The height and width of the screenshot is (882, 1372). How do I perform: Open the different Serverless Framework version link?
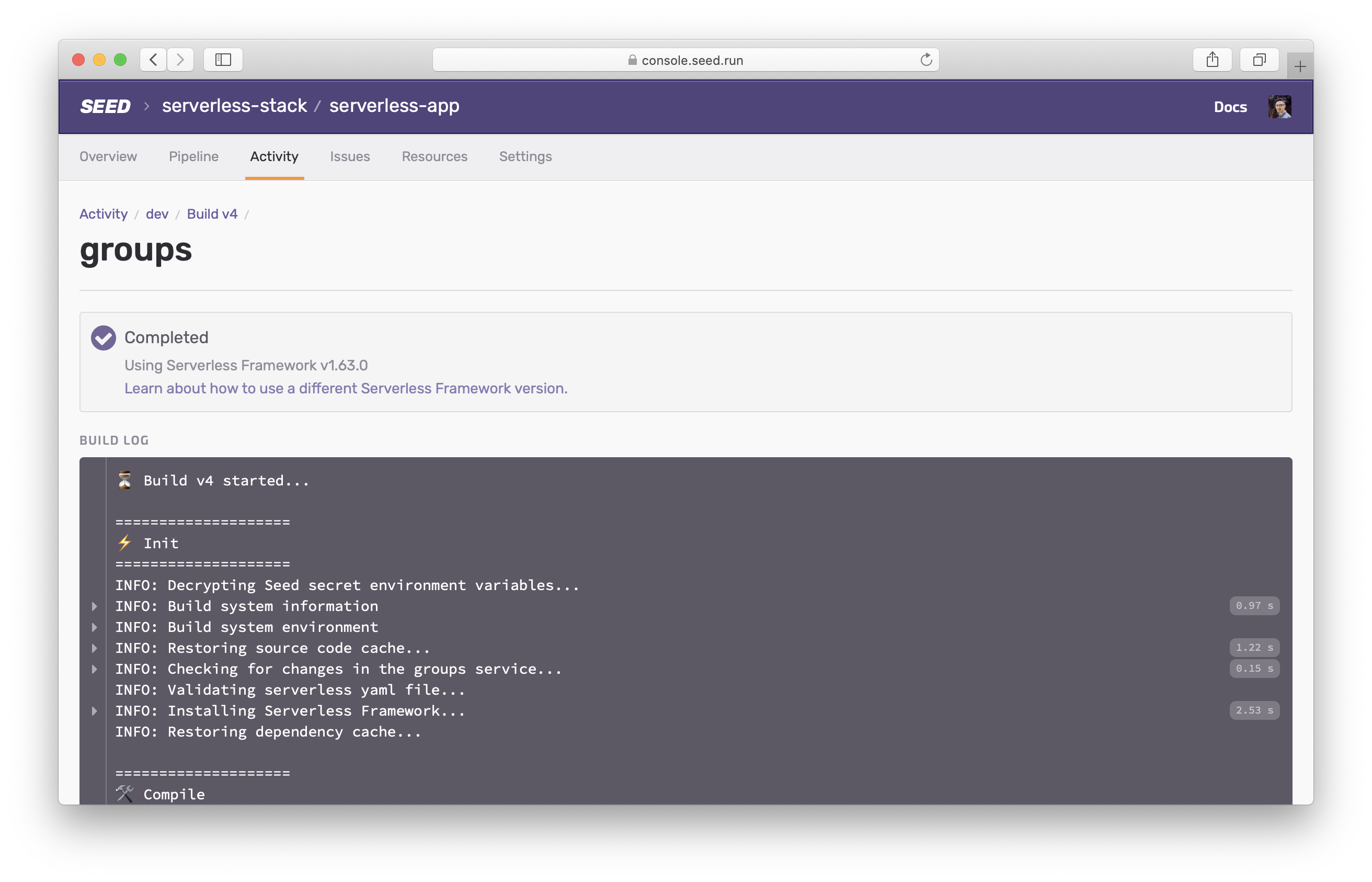[x=346, y=388]
